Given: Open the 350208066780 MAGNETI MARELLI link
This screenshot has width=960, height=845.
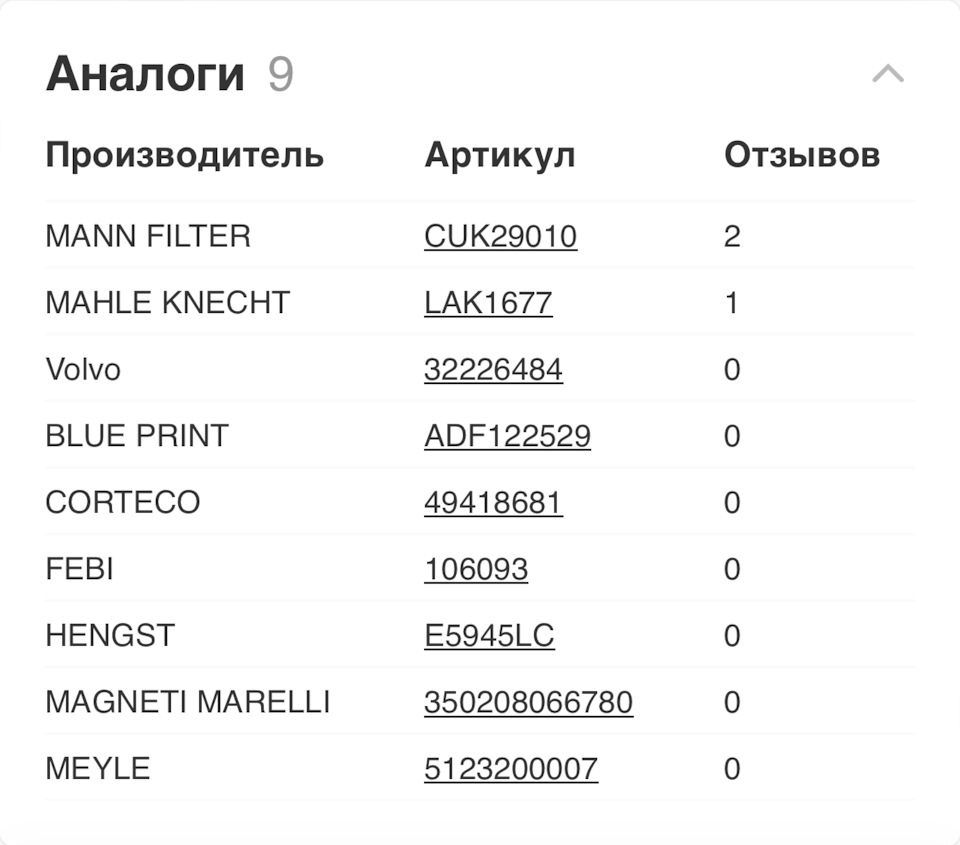Looking at the screenshot, I should click(x=529, y=701).
